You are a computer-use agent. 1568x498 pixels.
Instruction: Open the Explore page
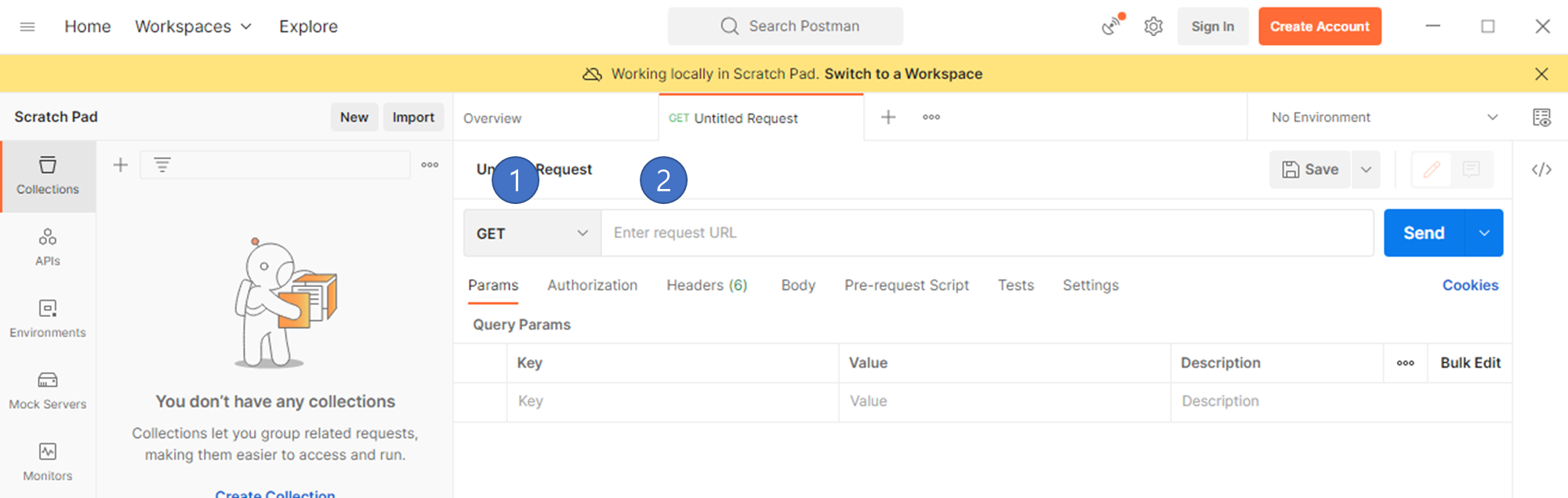308,27
